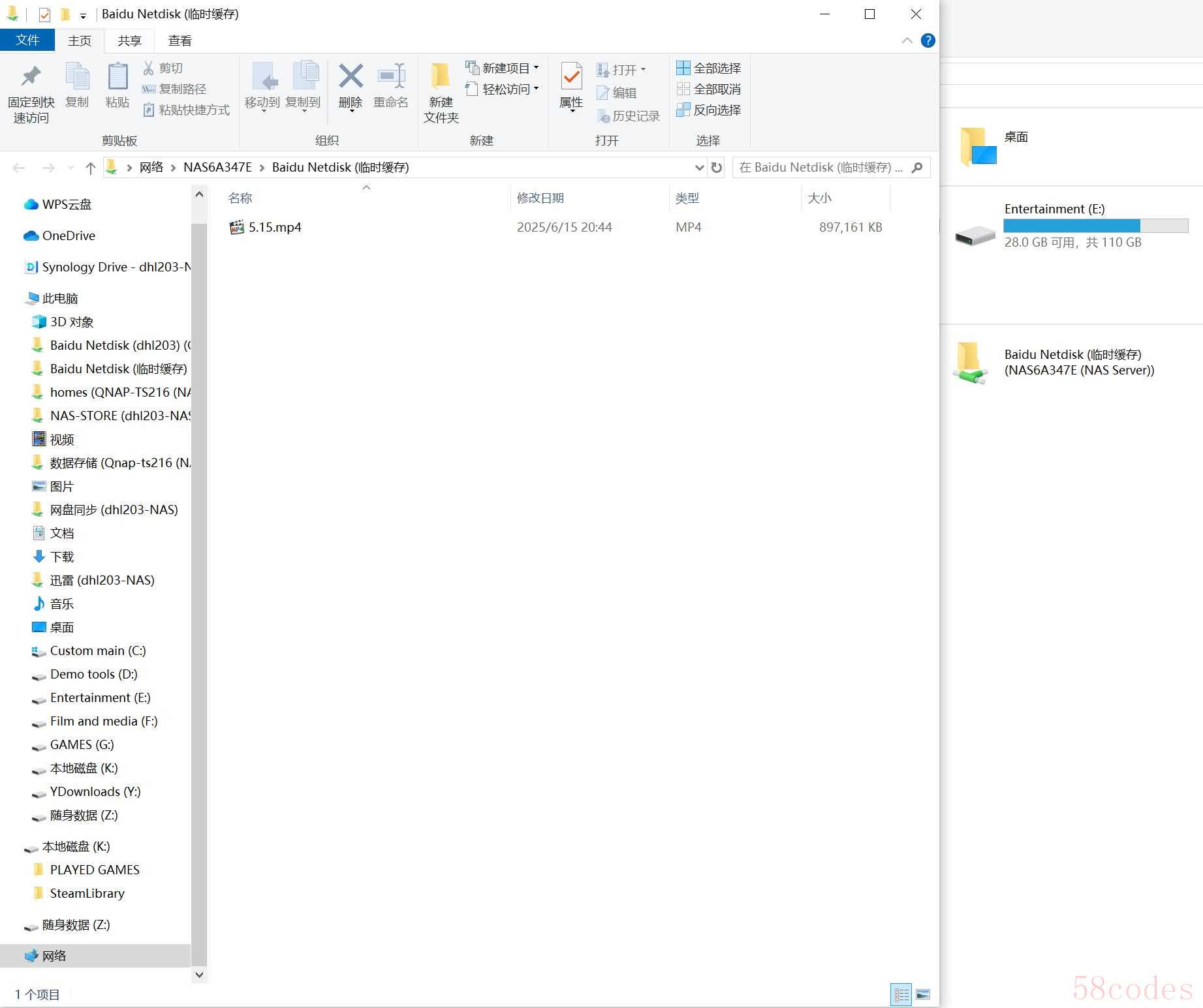1203x1008 pixels.
Task: Open PLAYED GAMES folder in the tree
Action: (x=86, y=870)
